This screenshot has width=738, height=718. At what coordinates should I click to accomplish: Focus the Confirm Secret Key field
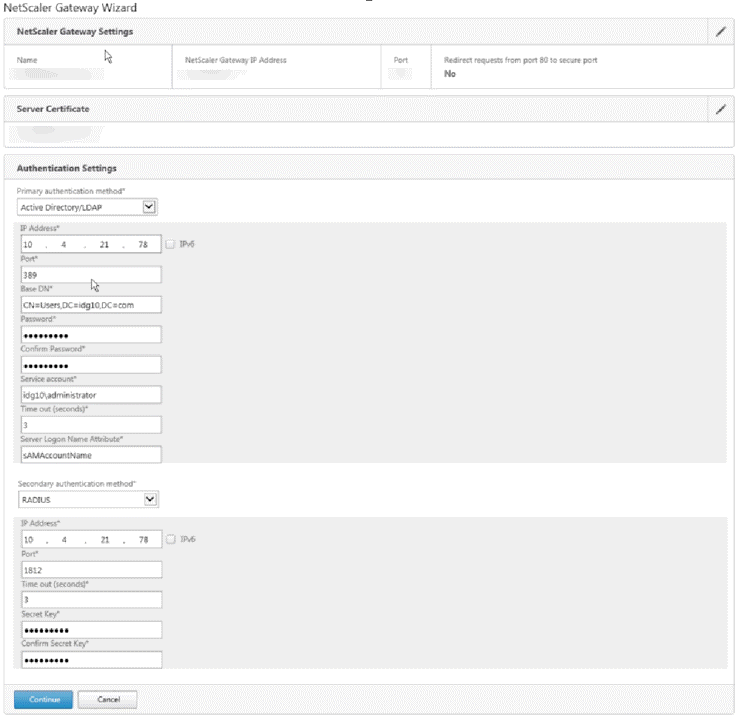[89, 660]
